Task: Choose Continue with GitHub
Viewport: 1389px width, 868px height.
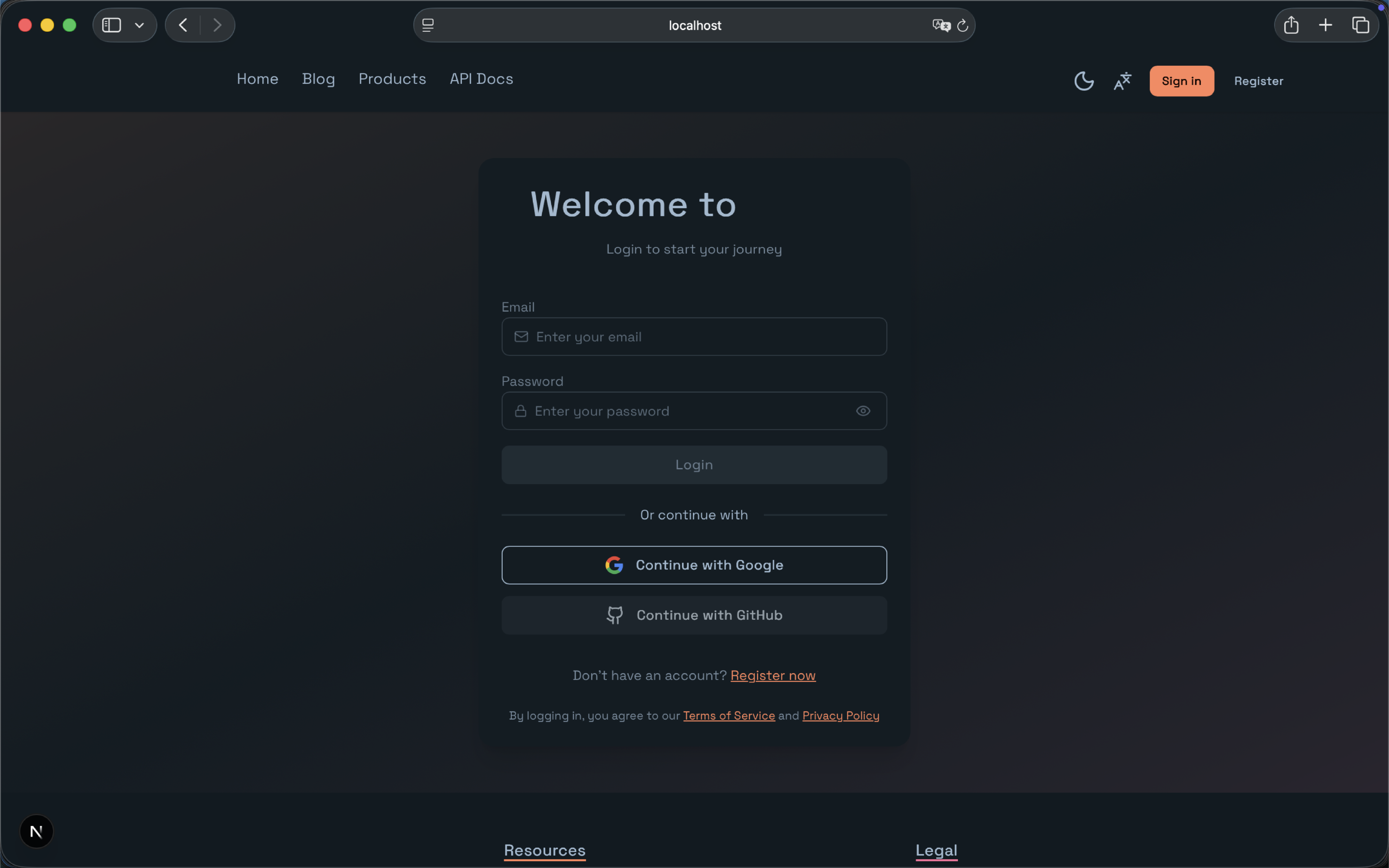Action: [x=694, y=615]
